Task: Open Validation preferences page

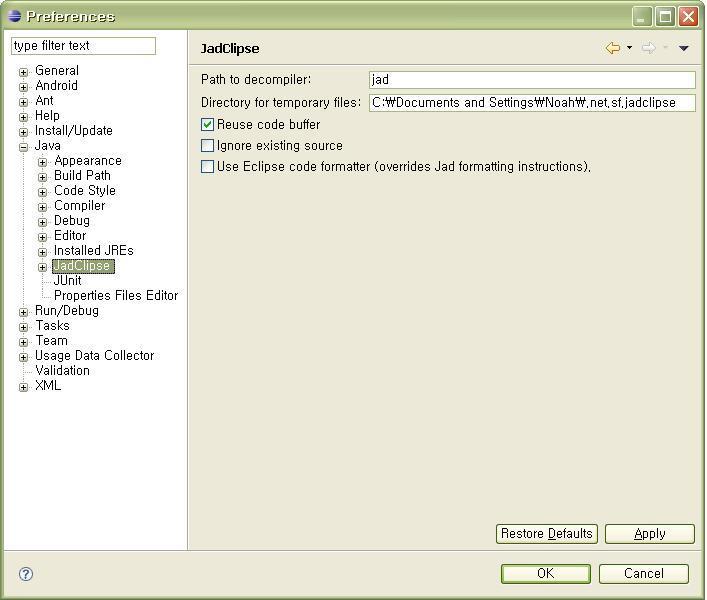Action: tap(62, 371)
